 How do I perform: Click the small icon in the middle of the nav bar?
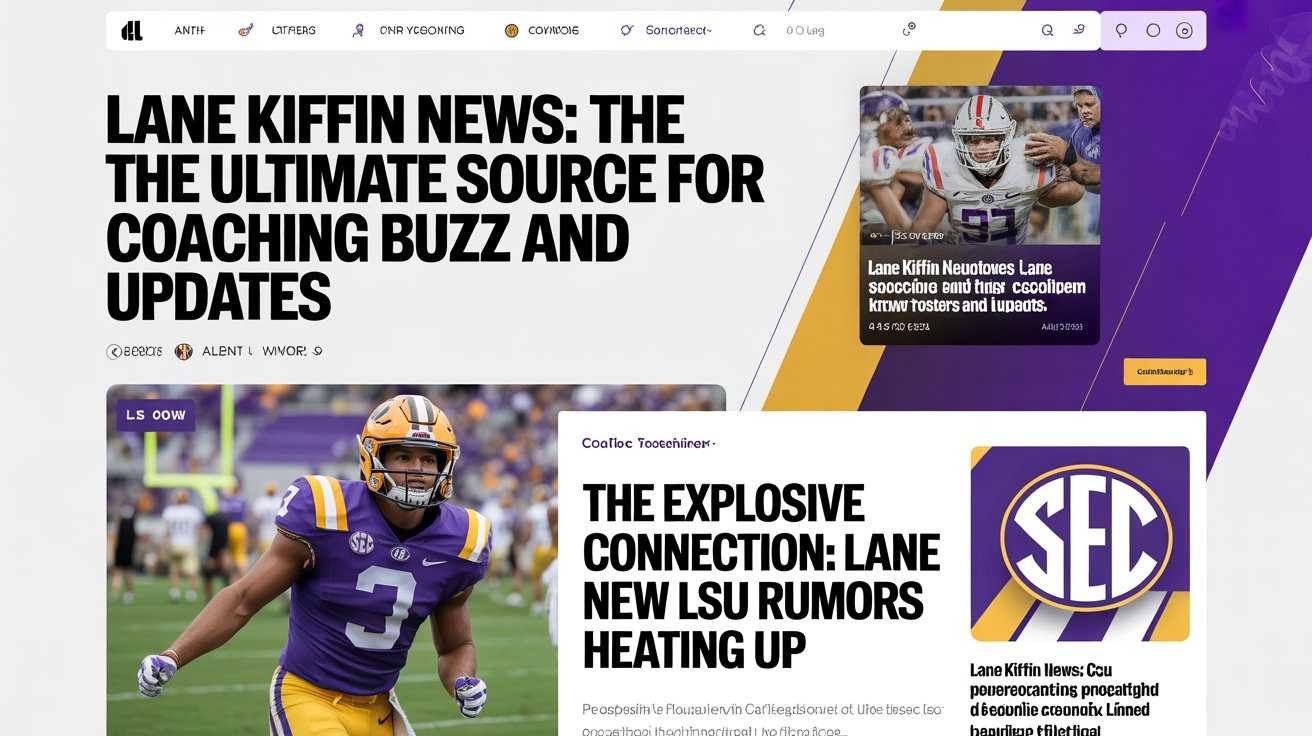click(x=909, y=31)
